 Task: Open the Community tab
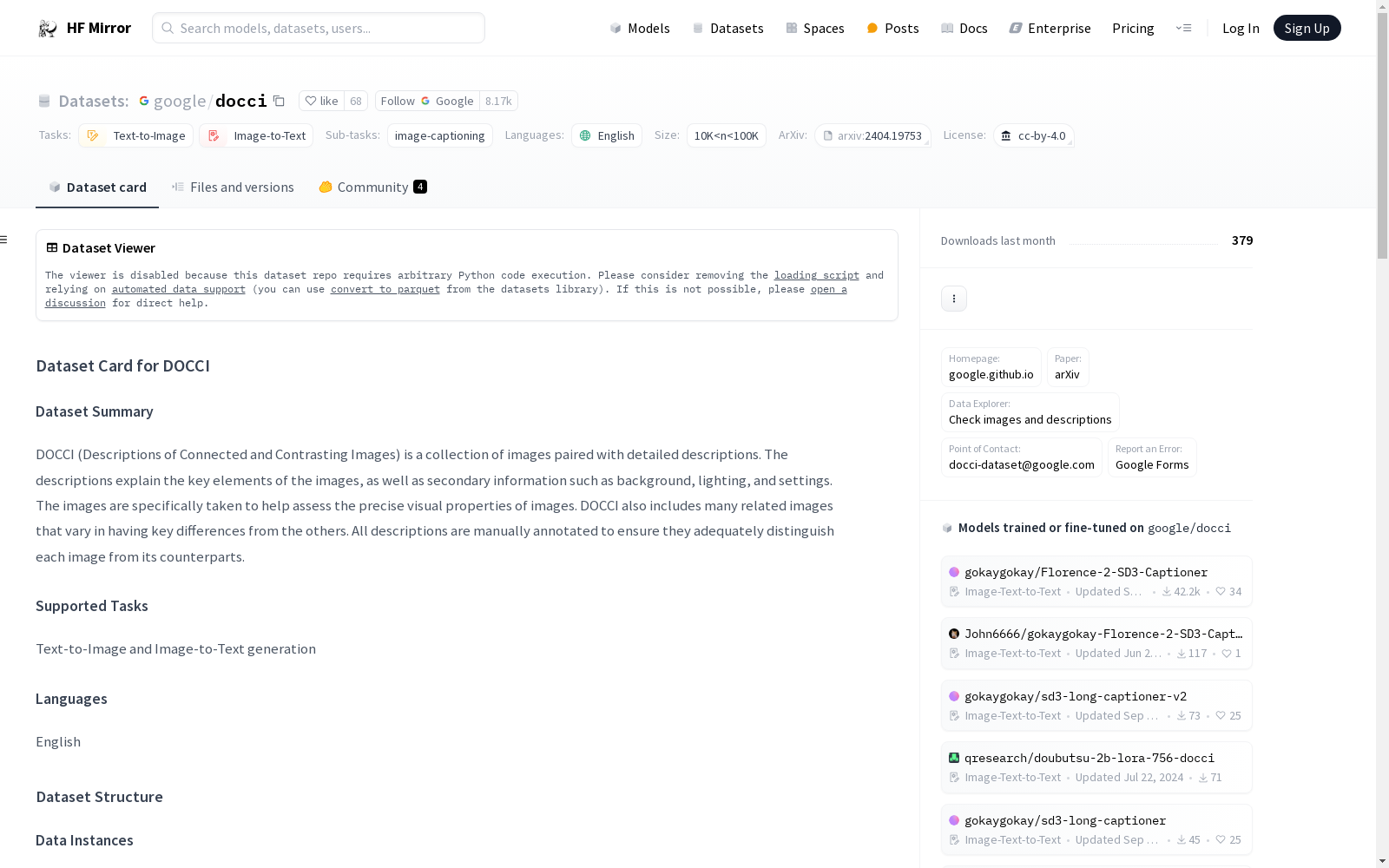click(372, 187)
